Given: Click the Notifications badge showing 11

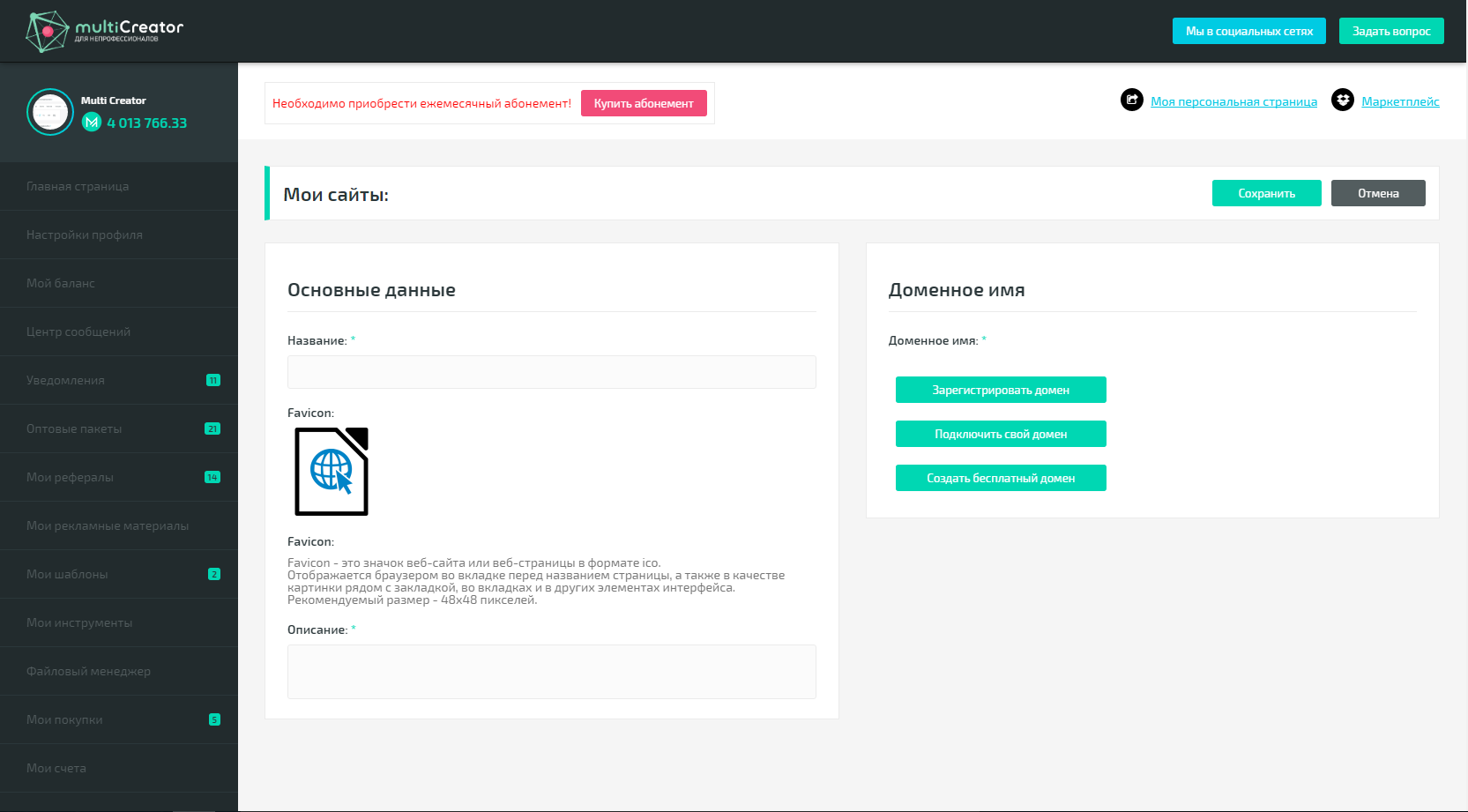Looking at the screenshot, I should [213, 380].
